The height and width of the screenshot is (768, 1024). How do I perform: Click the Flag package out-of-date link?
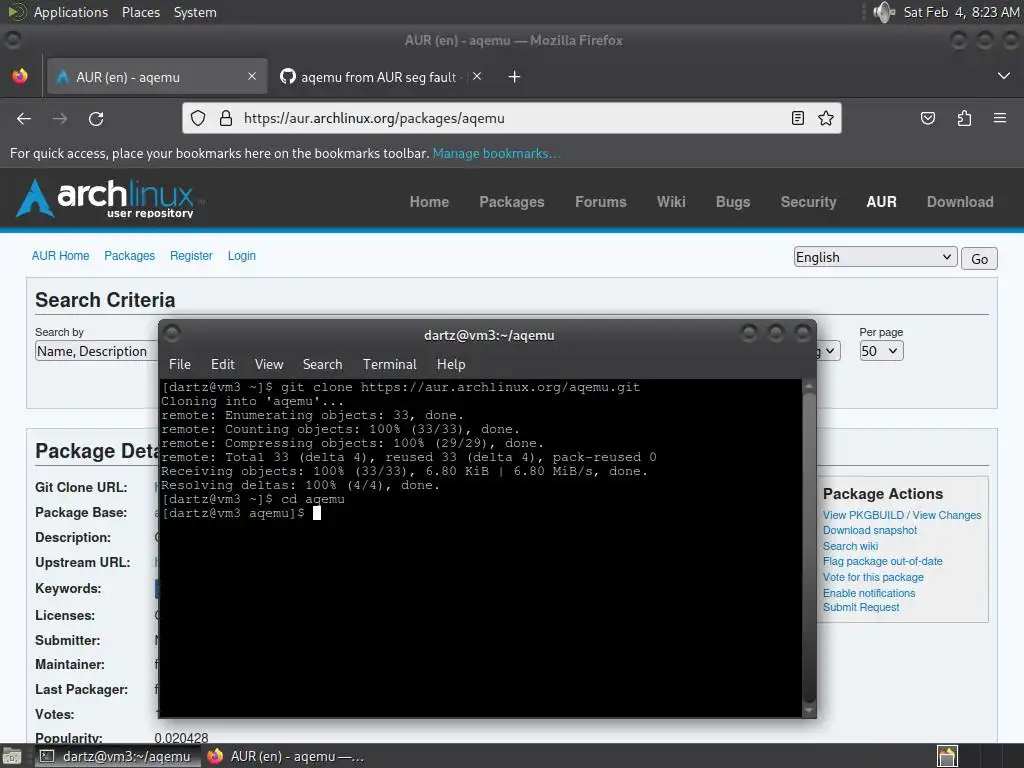882,561
